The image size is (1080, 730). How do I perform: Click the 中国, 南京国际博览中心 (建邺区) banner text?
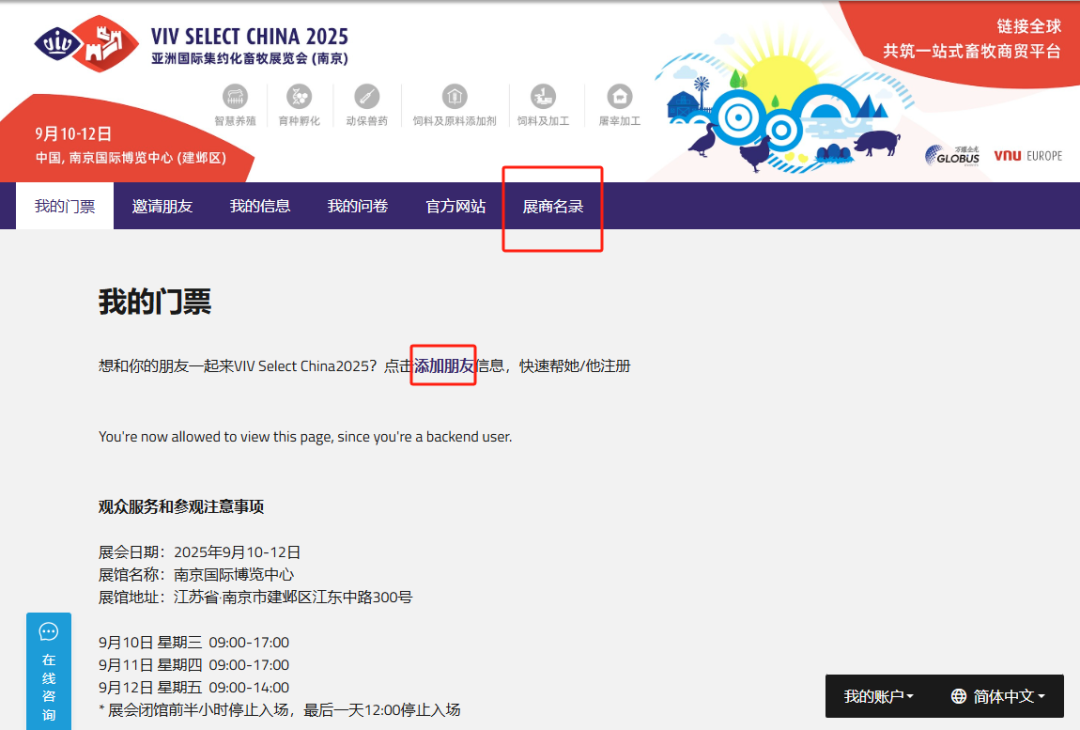pyautogui.click(x=131, y=158)
